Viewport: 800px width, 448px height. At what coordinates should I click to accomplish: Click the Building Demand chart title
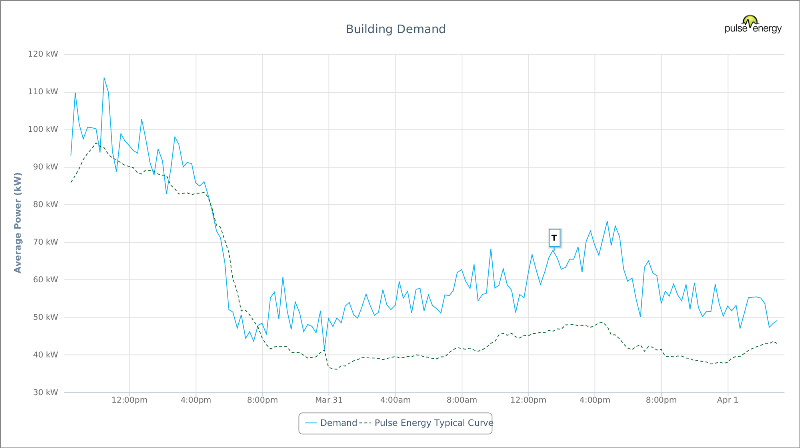click(x=395, y=29)
